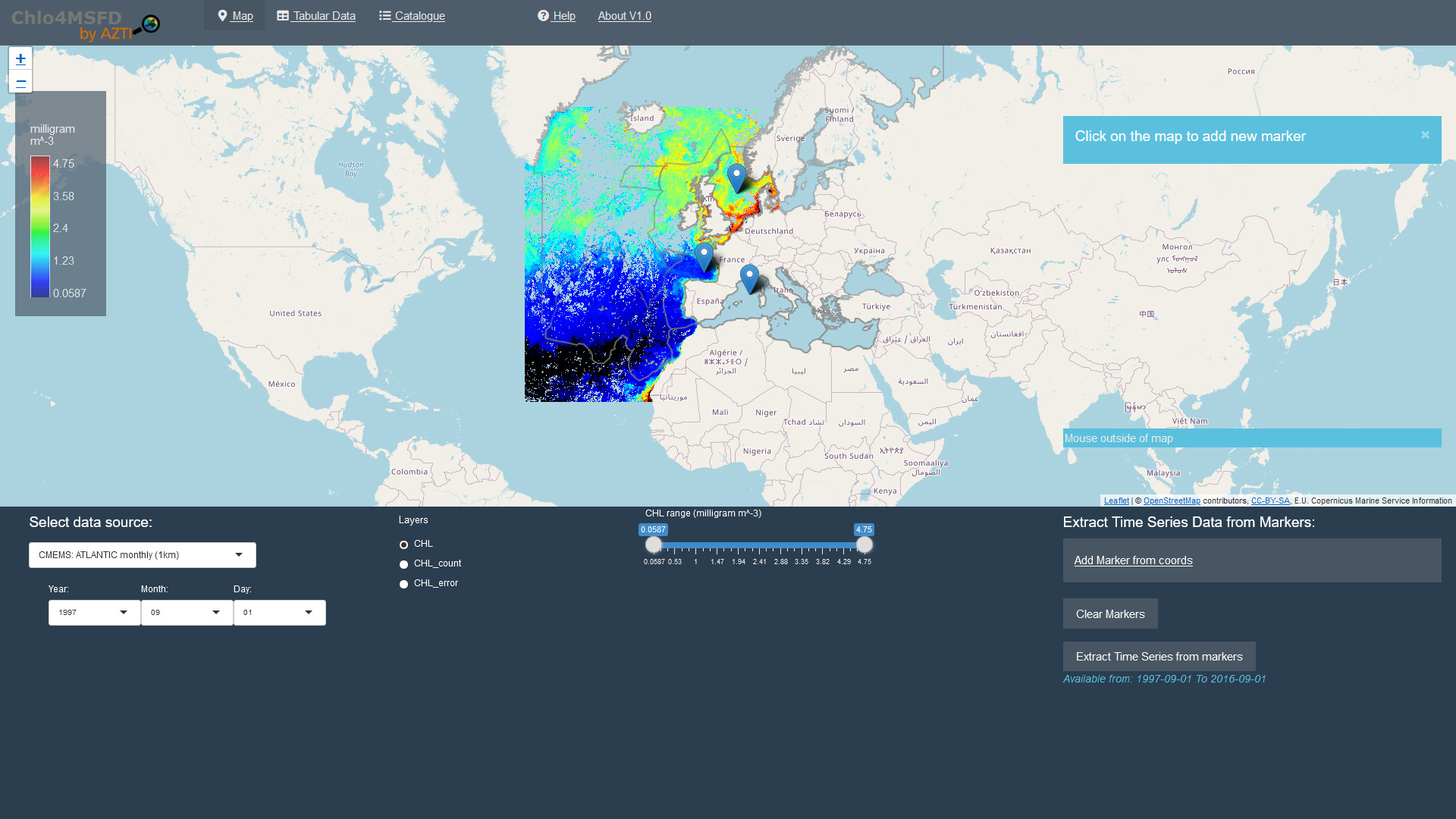The height and width of the screenshot is (819, 1456).
Task: Select the CHL_error layer radio button
Action: (x=403, y=584)
